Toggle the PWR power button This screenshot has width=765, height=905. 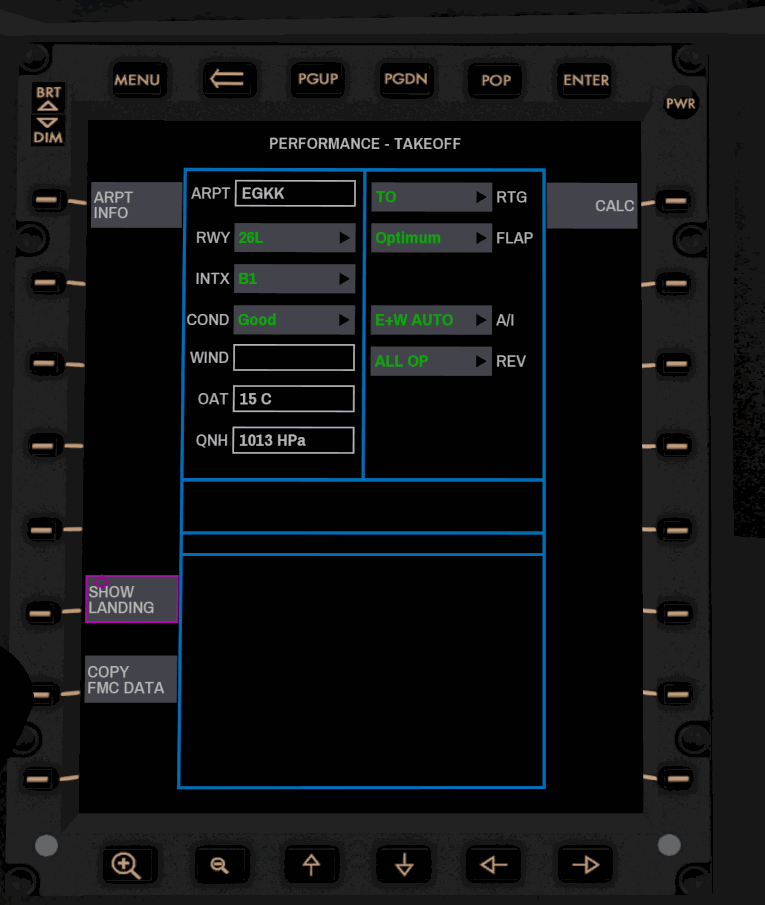coord(681,104)
